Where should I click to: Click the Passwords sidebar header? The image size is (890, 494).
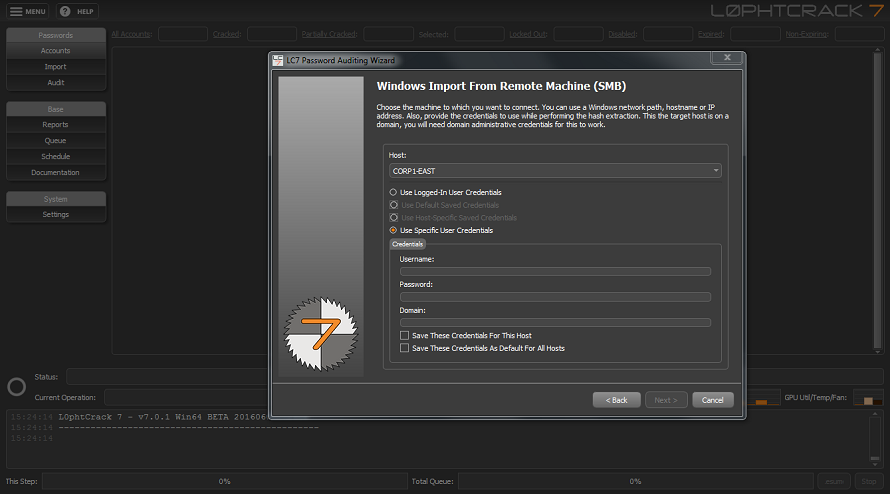click(56, 35)
